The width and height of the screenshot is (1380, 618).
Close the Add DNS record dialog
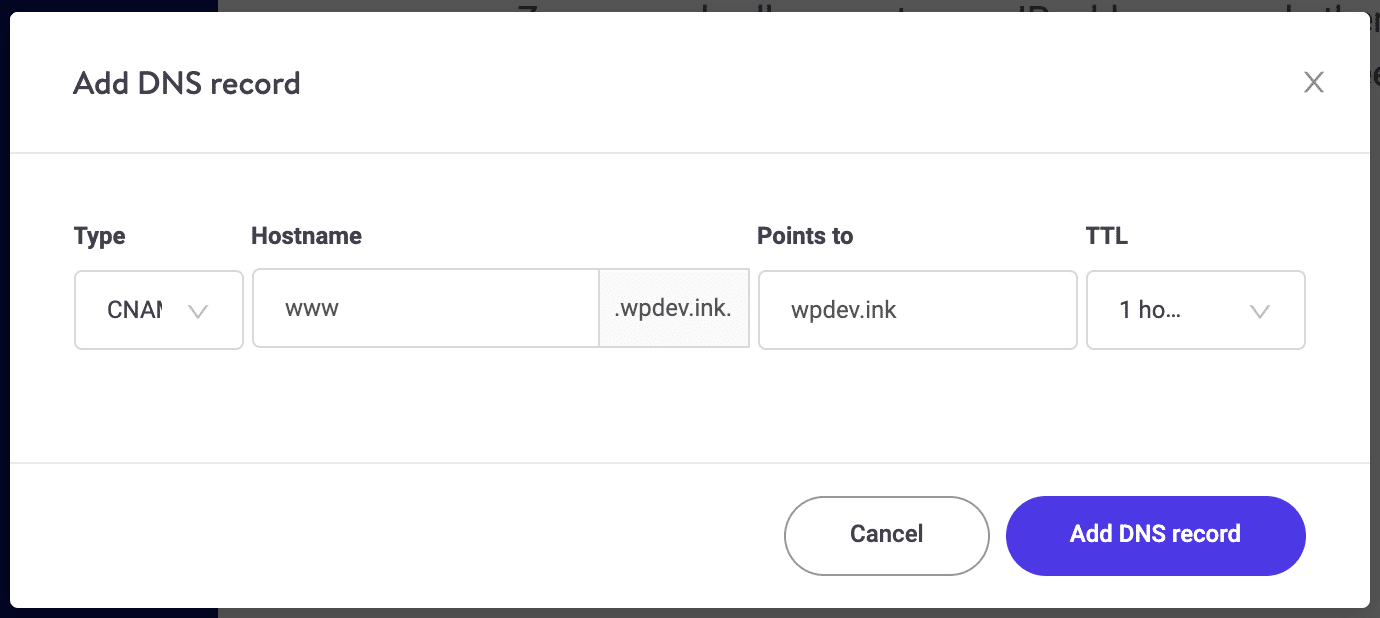point(1313,82)
